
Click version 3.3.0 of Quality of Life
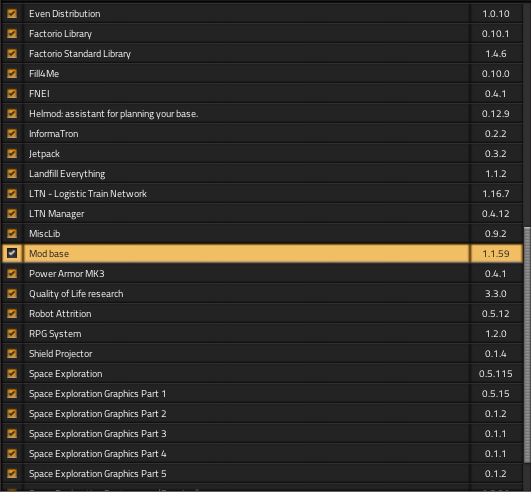point(496,293)
